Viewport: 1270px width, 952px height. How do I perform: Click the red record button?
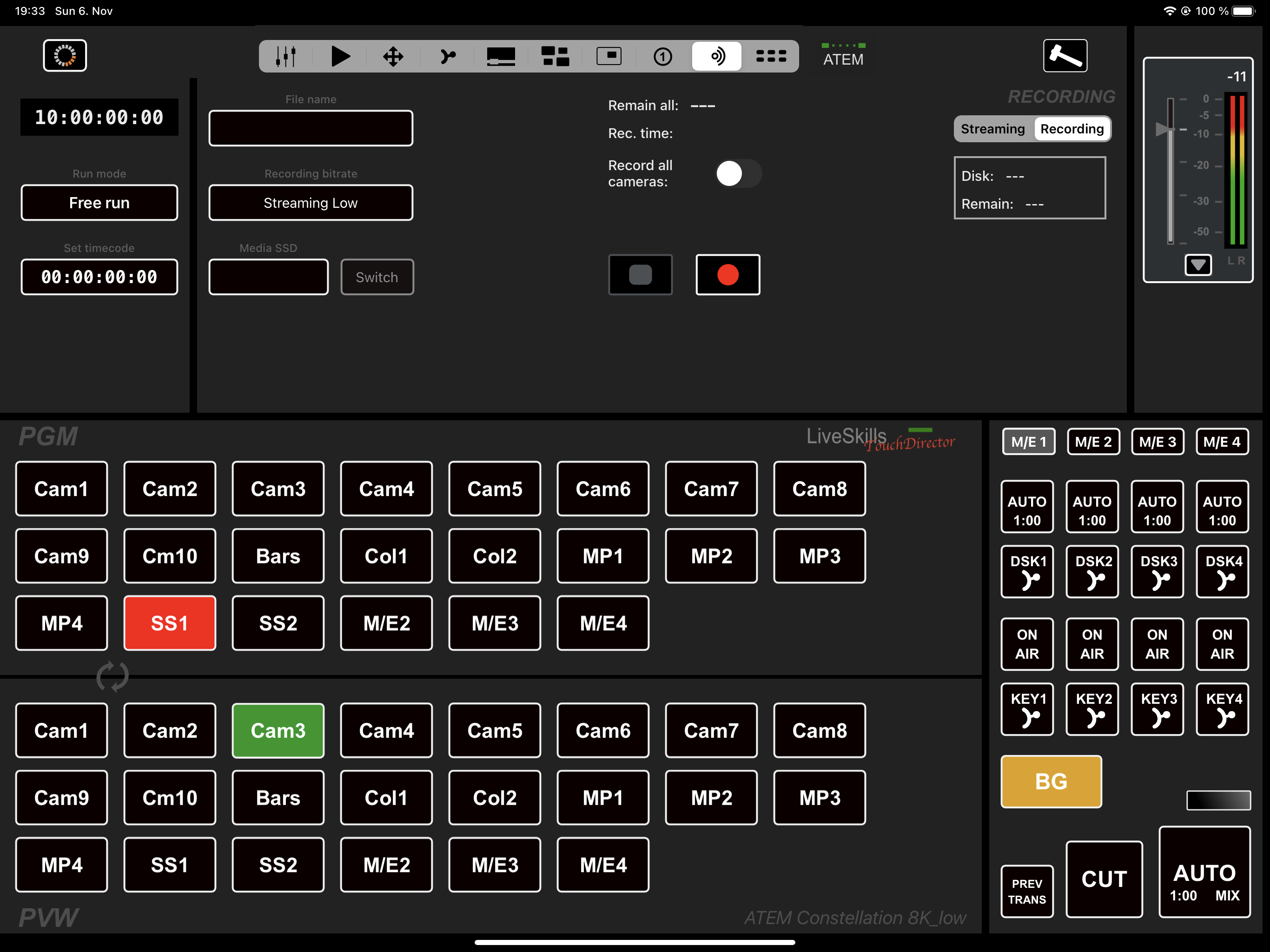click(728, 274)
